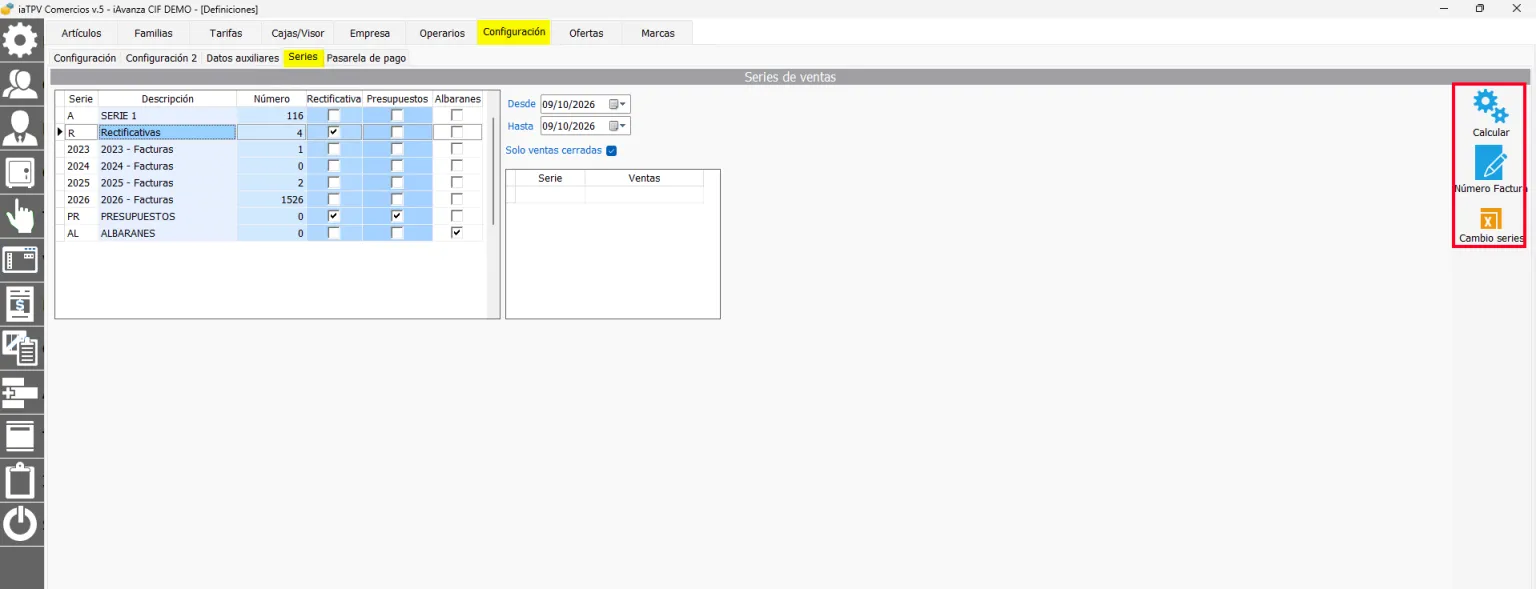The height and width of the screenshot is (589, 1536).
Task: Click the calendar icon in the Hasta field
Action: 614,126
